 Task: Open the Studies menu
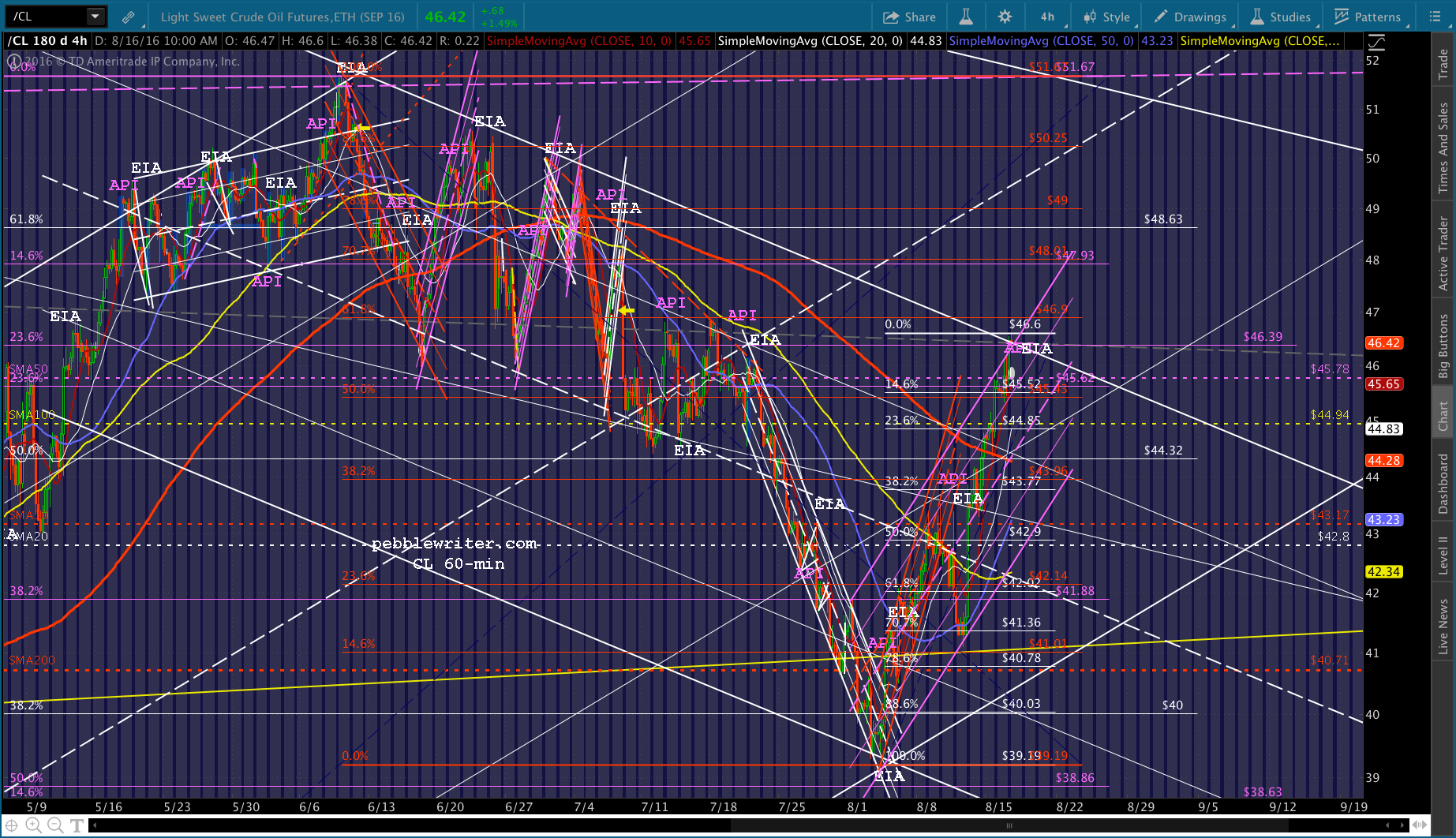click(x=1281, y=17)
